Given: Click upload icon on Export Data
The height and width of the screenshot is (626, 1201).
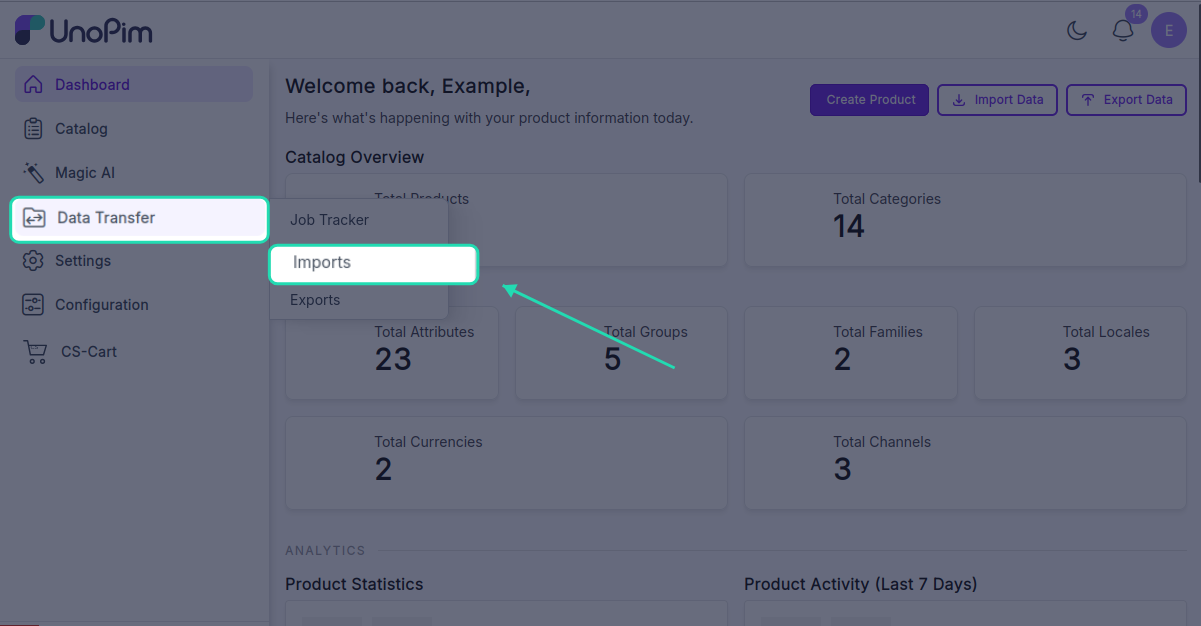Looking at the screenshot, I should click(x=1088, y=100).
